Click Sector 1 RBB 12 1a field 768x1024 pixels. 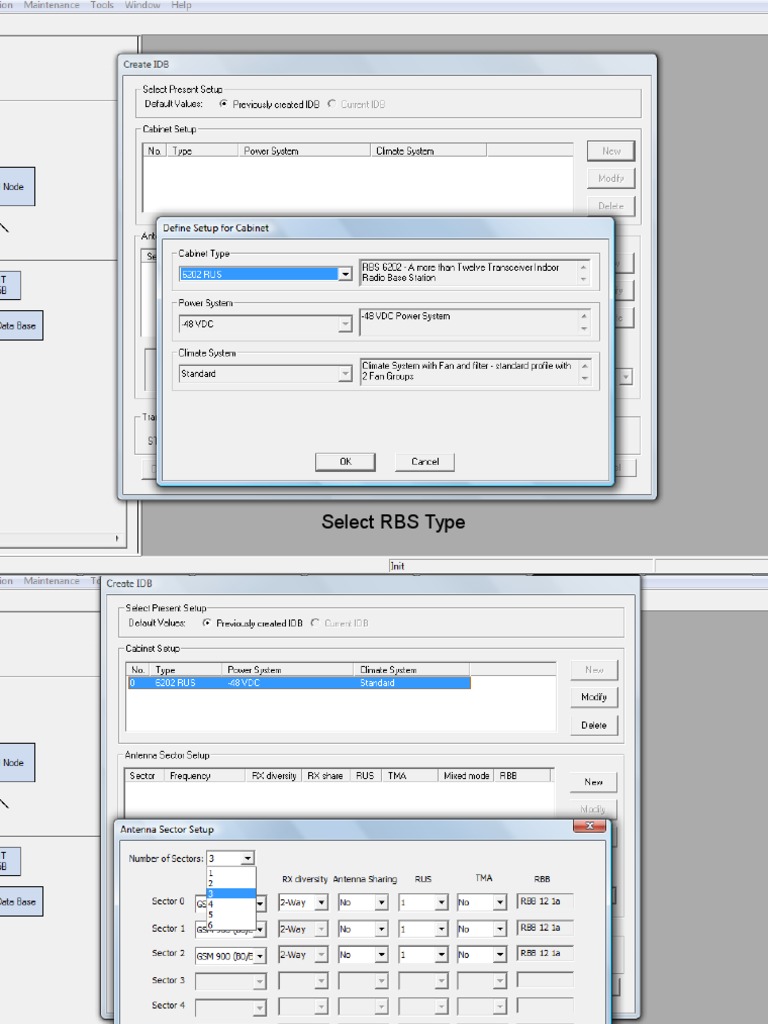[545, 928]
